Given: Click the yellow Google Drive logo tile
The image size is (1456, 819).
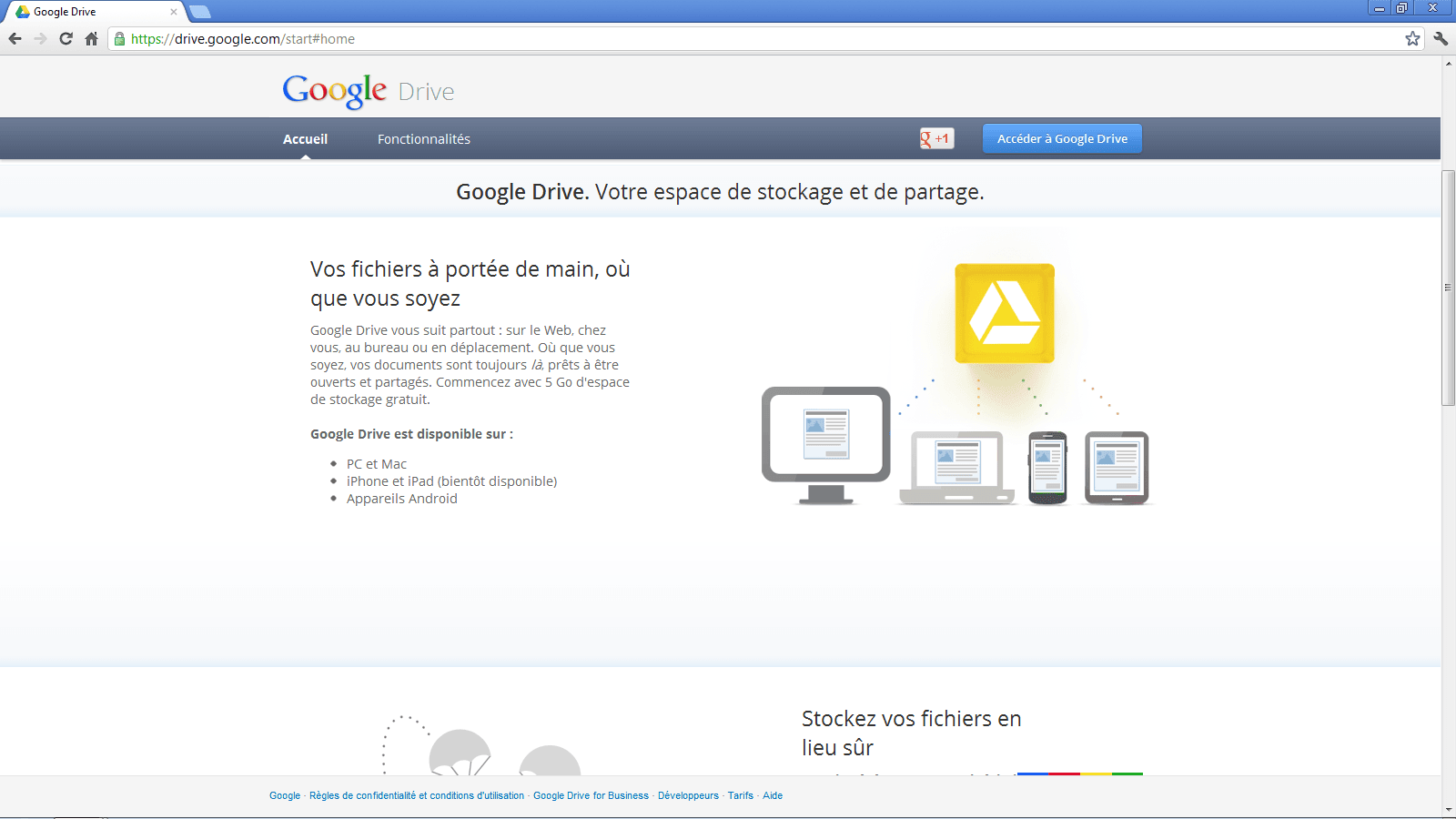Looking at the screenshot, I should tap(1004, 313).
